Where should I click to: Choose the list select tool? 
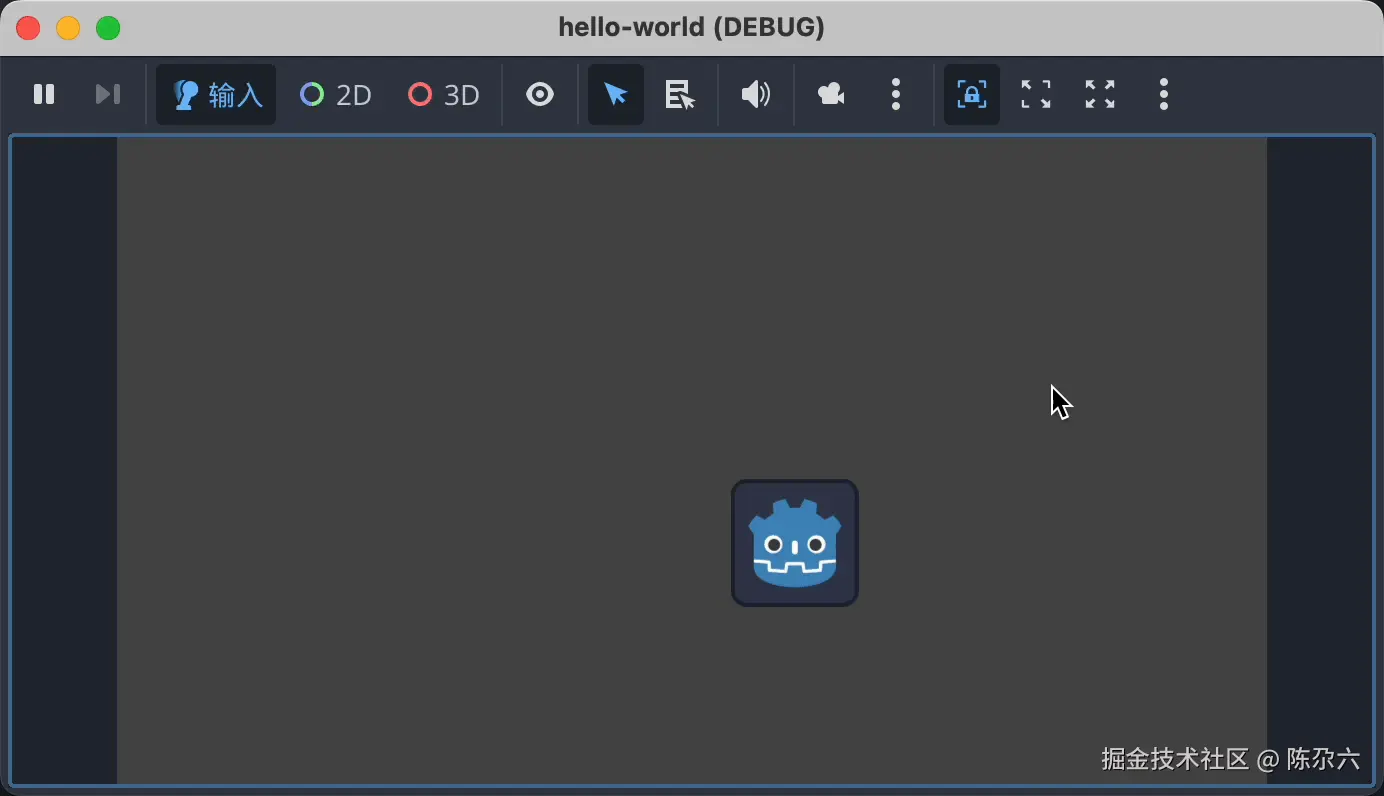tap(680, 94)
